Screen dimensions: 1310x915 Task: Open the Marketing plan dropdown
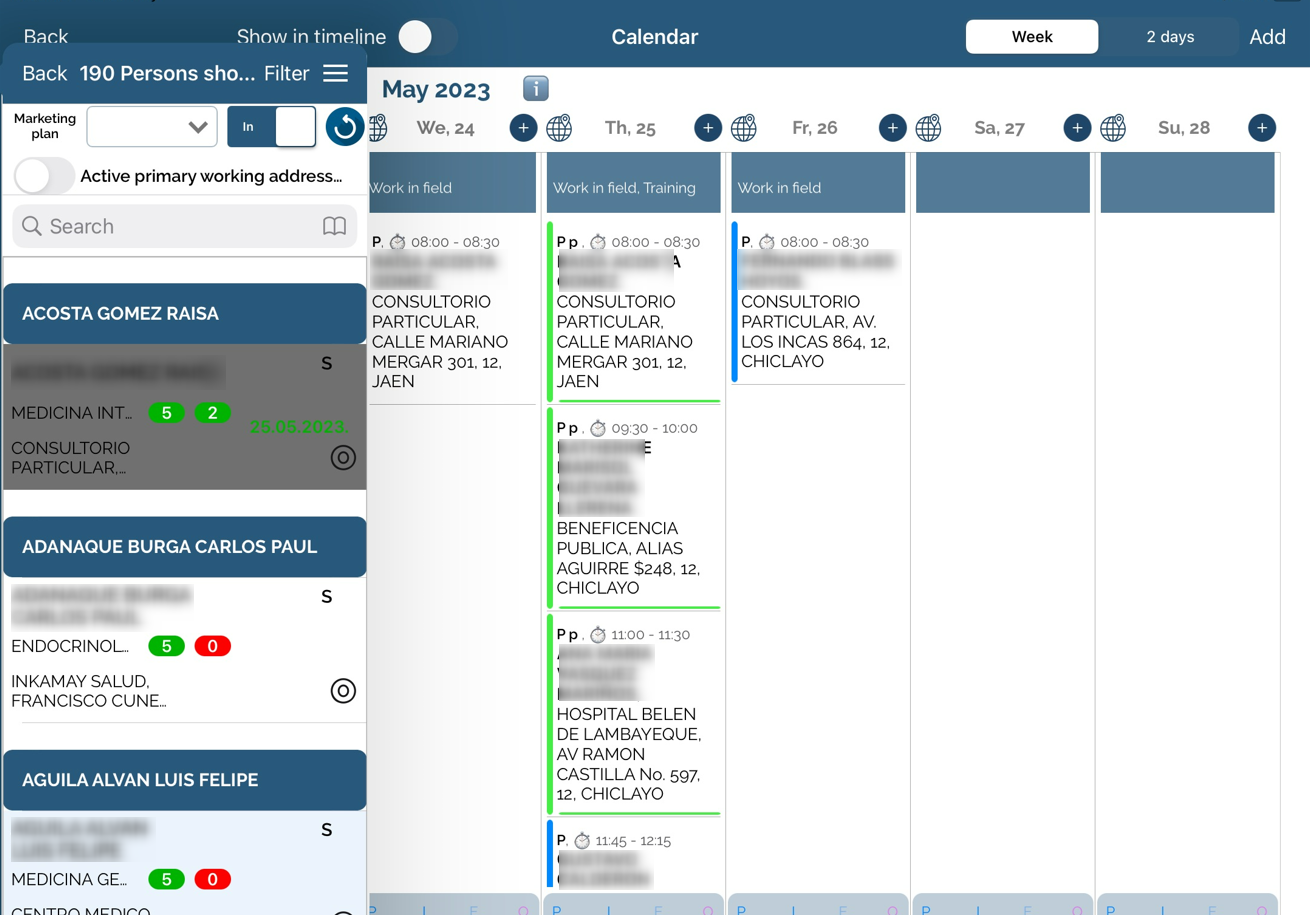pyautogui.click(x=152, y=127)
